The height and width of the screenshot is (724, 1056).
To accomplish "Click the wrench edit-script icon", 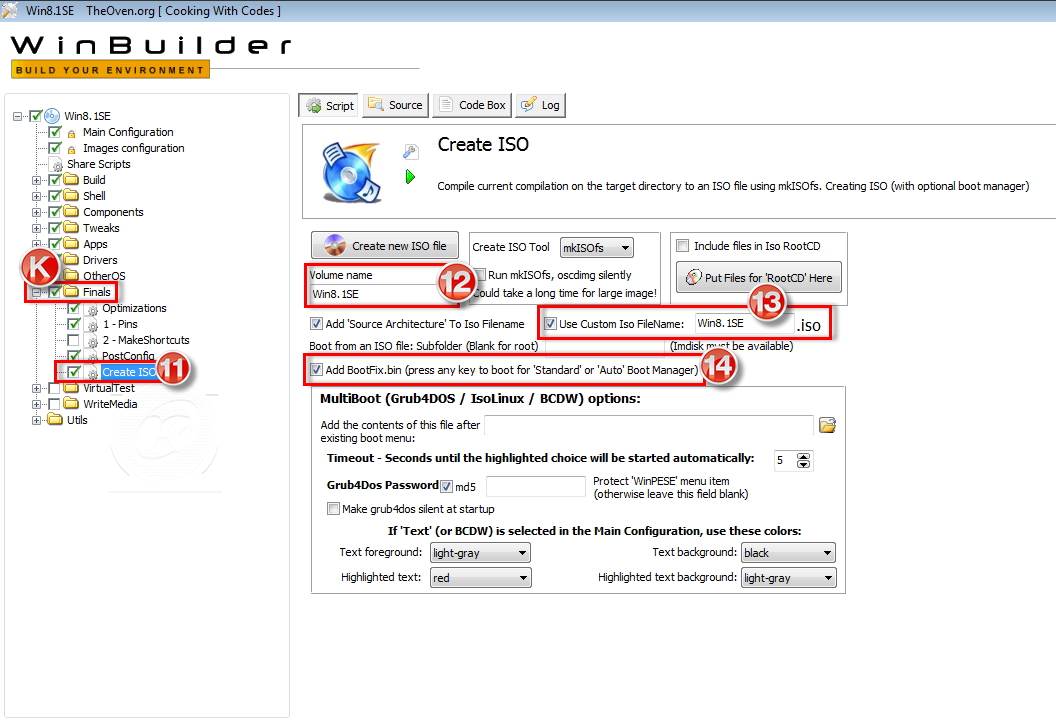I will click(411, 152).
